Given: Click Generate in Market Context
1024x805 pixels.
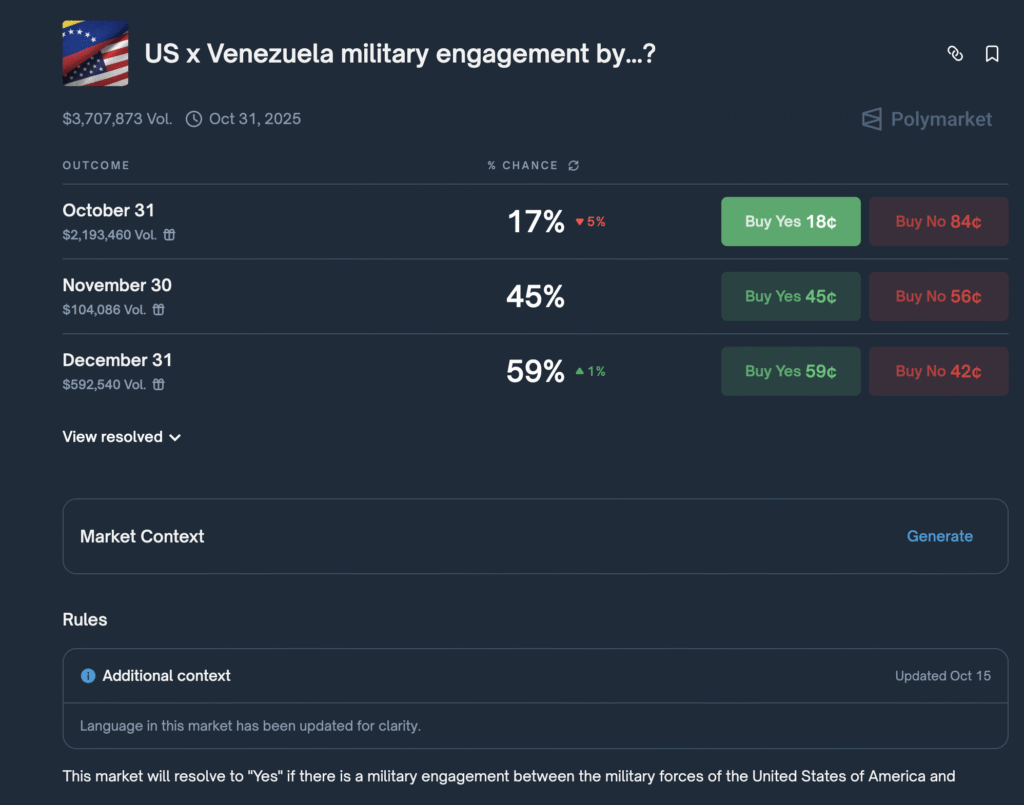Looking at the screenshot, I should 939,536.
